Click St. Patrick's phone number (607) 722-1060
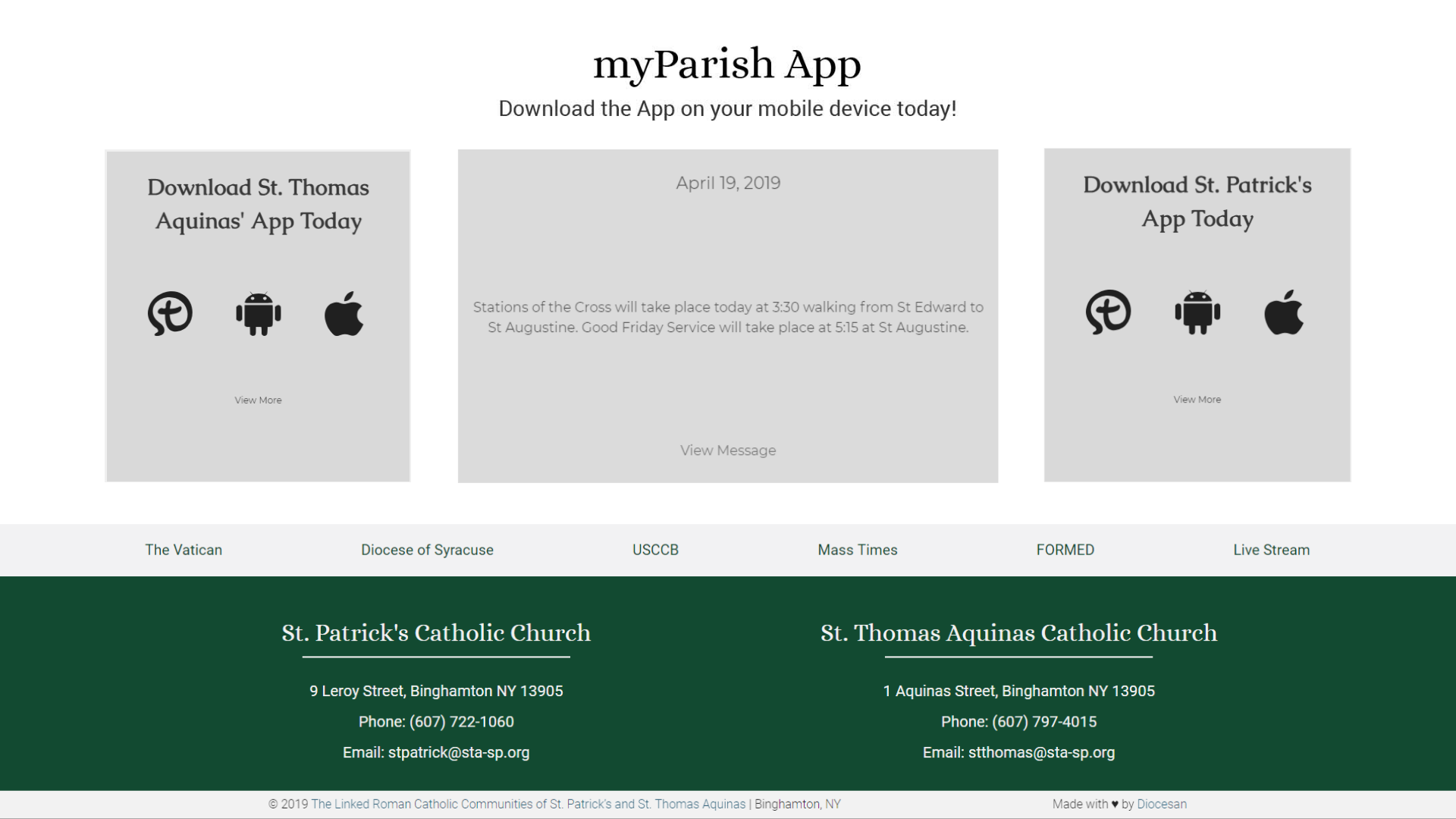1456x819 pixels. pyautogui.click(x=461, y=722)
